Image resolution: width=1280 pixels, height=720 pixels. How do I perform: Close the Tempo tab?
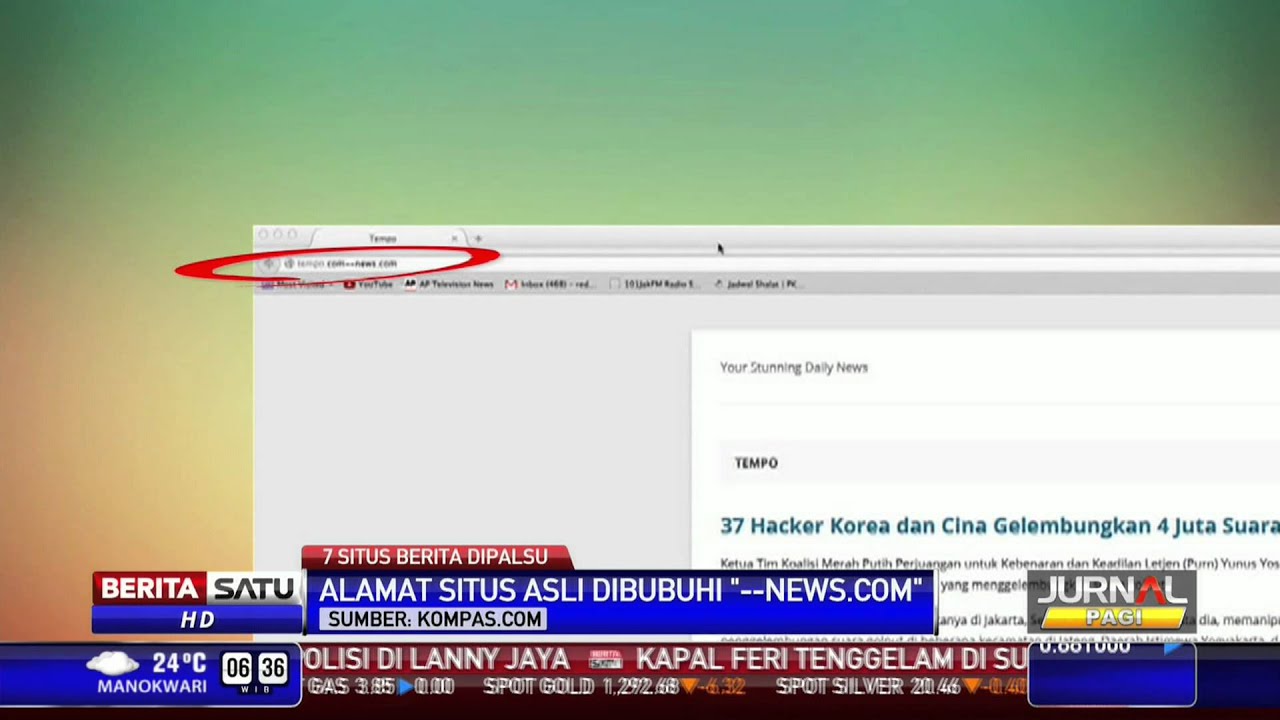pos(454,238)
